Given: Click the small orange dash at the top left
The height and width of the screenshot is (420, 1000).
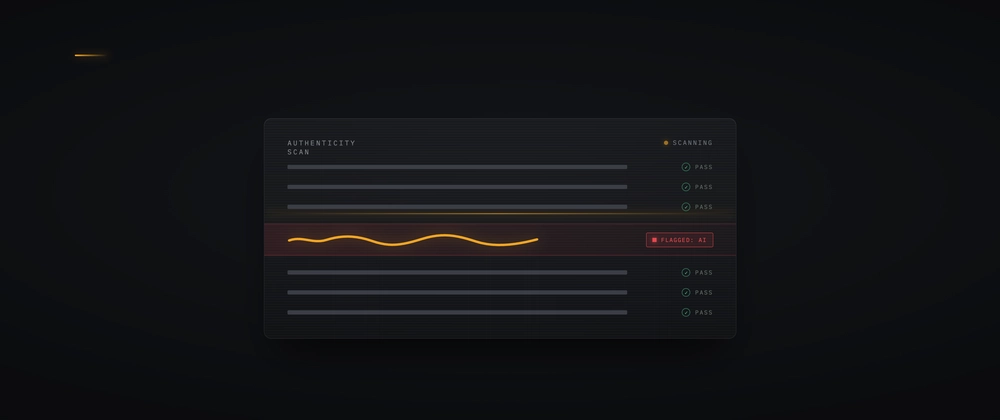Looking at the screenshot, I should (90, 55).
